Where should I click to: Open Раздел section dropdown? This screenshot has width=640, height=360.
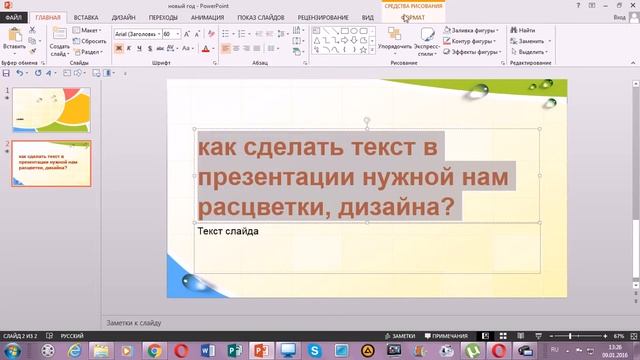(88, 52)
